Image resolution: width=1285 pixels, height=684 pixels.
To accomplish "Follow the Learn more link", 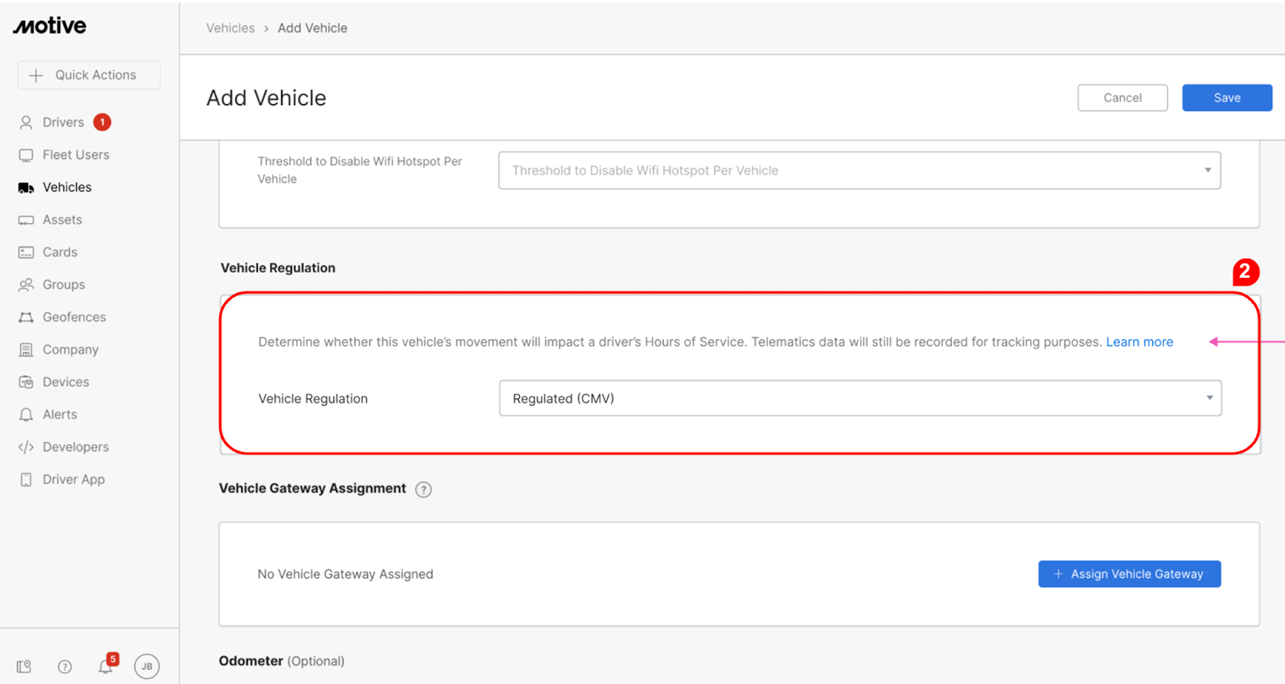I will (x=1139, y=342).
